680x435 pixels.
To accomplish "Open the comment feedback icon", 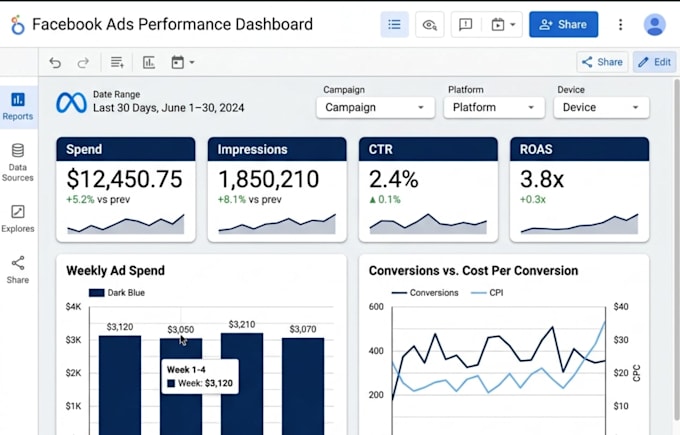I will pyautogui.click(x=465, y=25).
